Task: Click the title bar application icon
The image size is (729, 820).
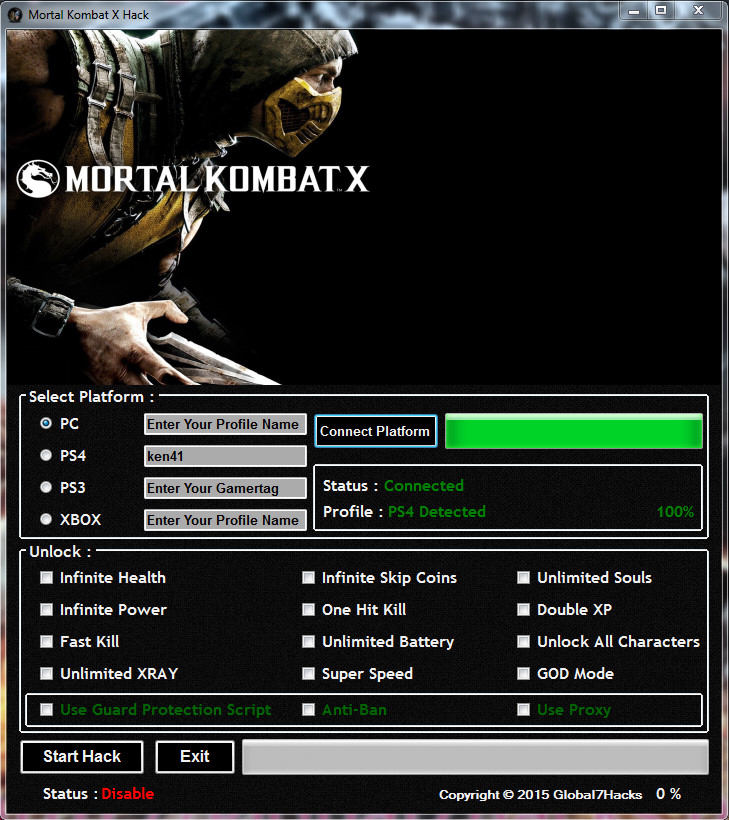Action: coord(15,15)
